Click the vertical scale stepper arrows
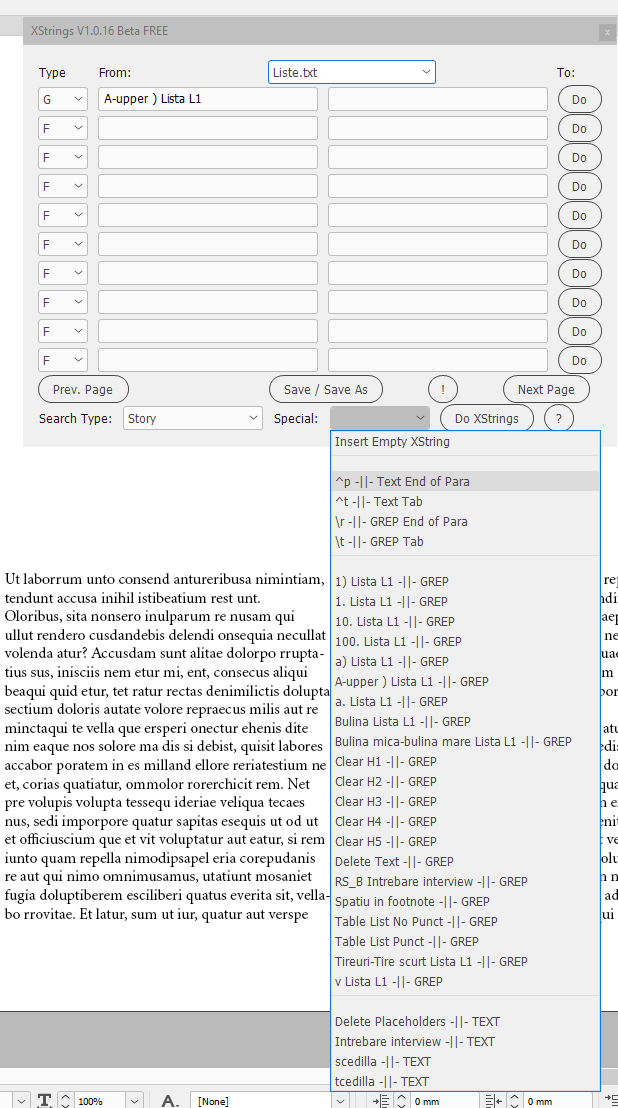The image size is (618, 1108). [x=65, y=1101]
